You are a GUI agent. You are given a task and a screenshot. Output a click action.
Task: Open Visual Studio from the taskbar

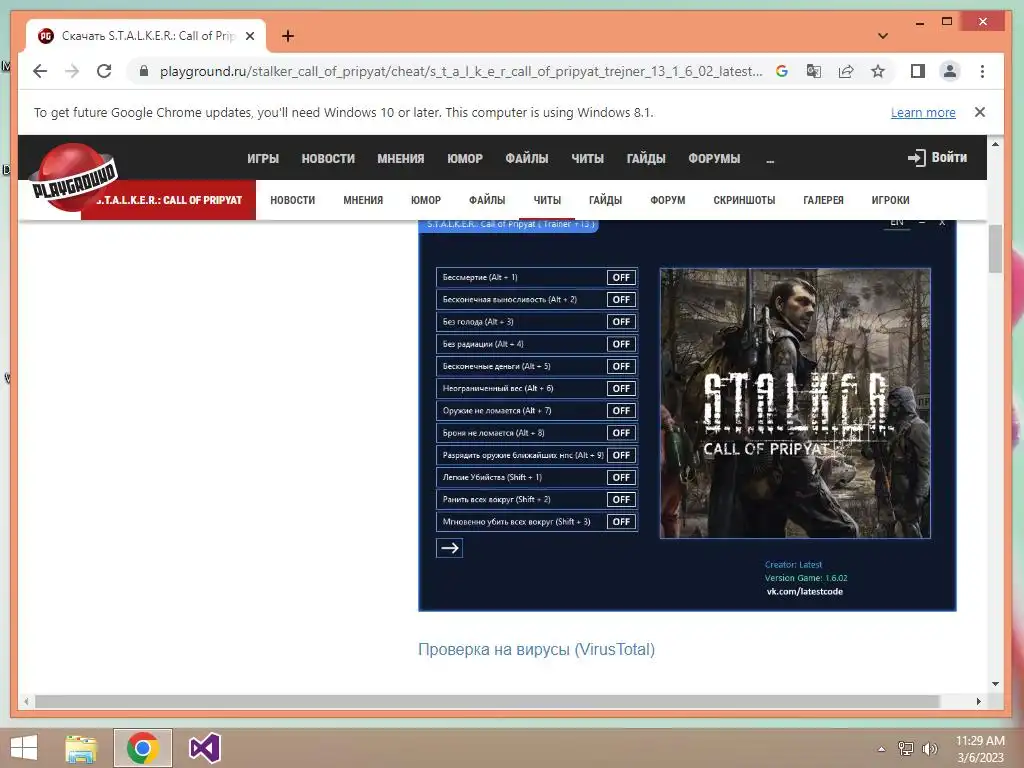pos(204,748)
